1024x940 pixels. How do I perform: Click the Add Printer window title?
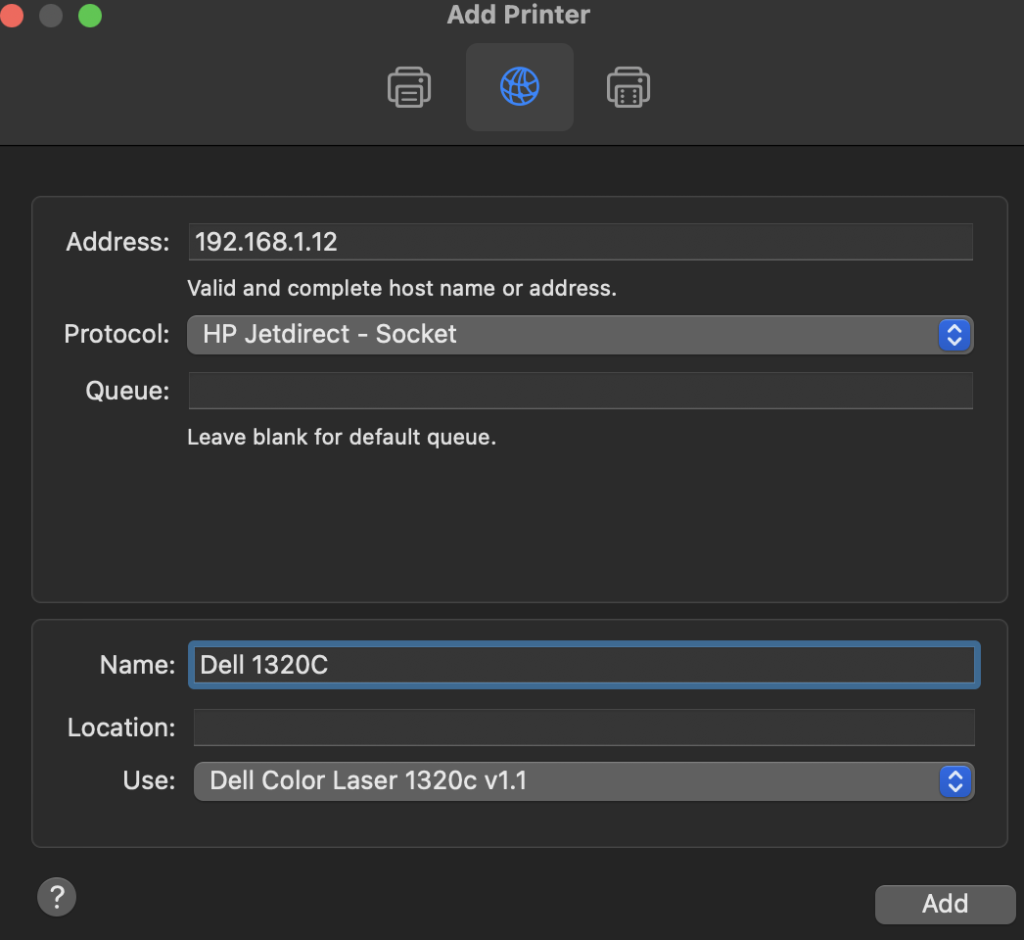[518, 15]
